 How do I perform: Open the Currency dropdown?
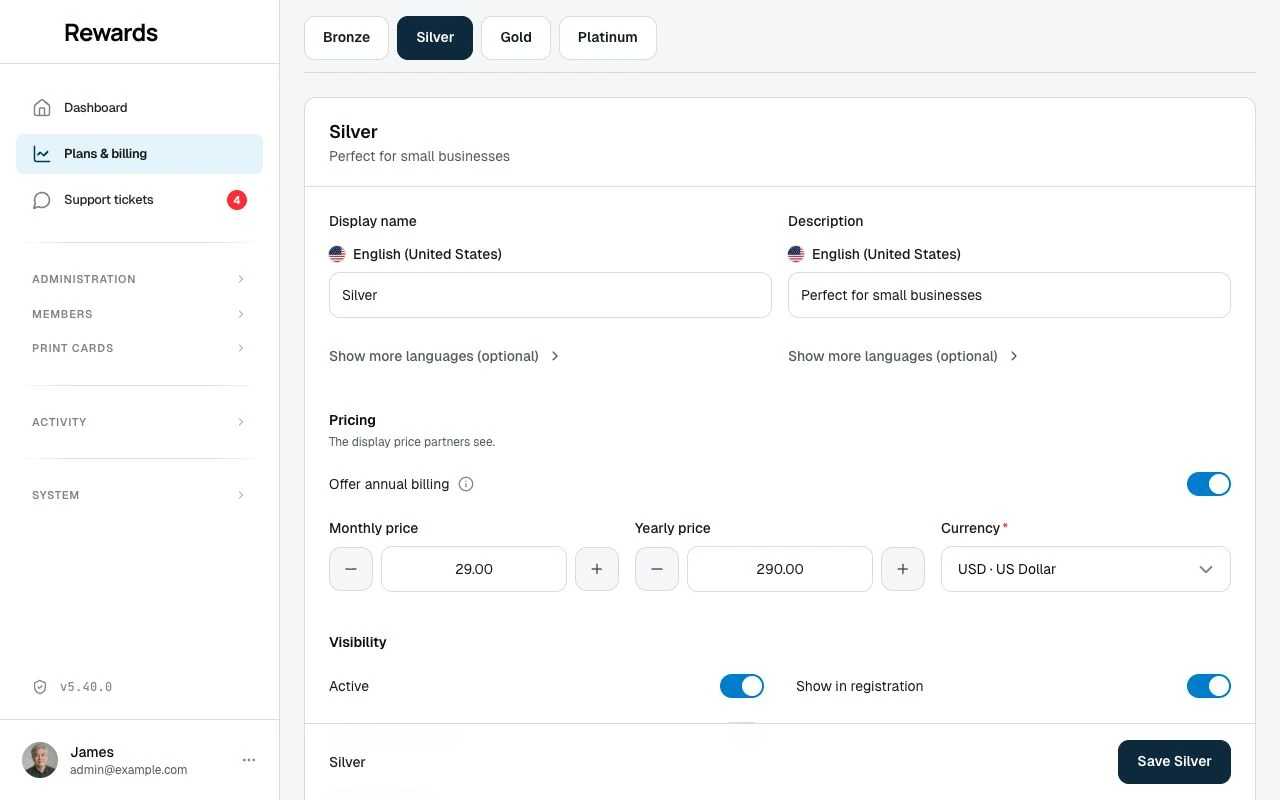click(1086, 569)
